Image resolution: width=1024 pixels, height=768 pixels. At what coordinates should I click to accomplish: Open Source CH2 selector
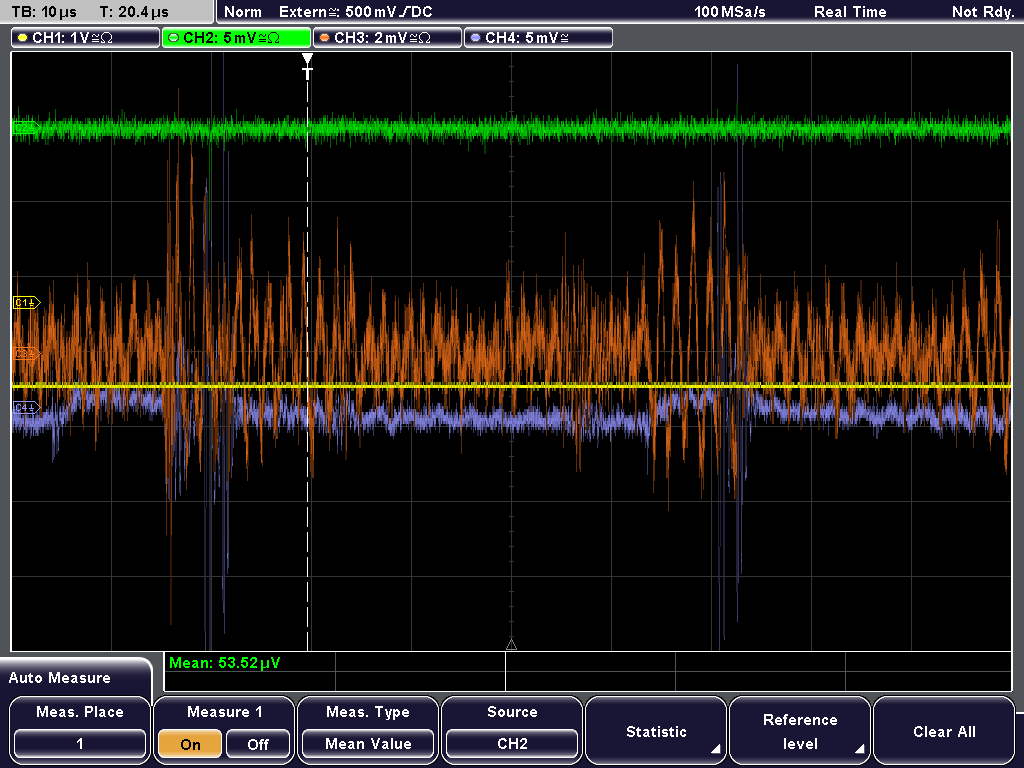[512, 744]
